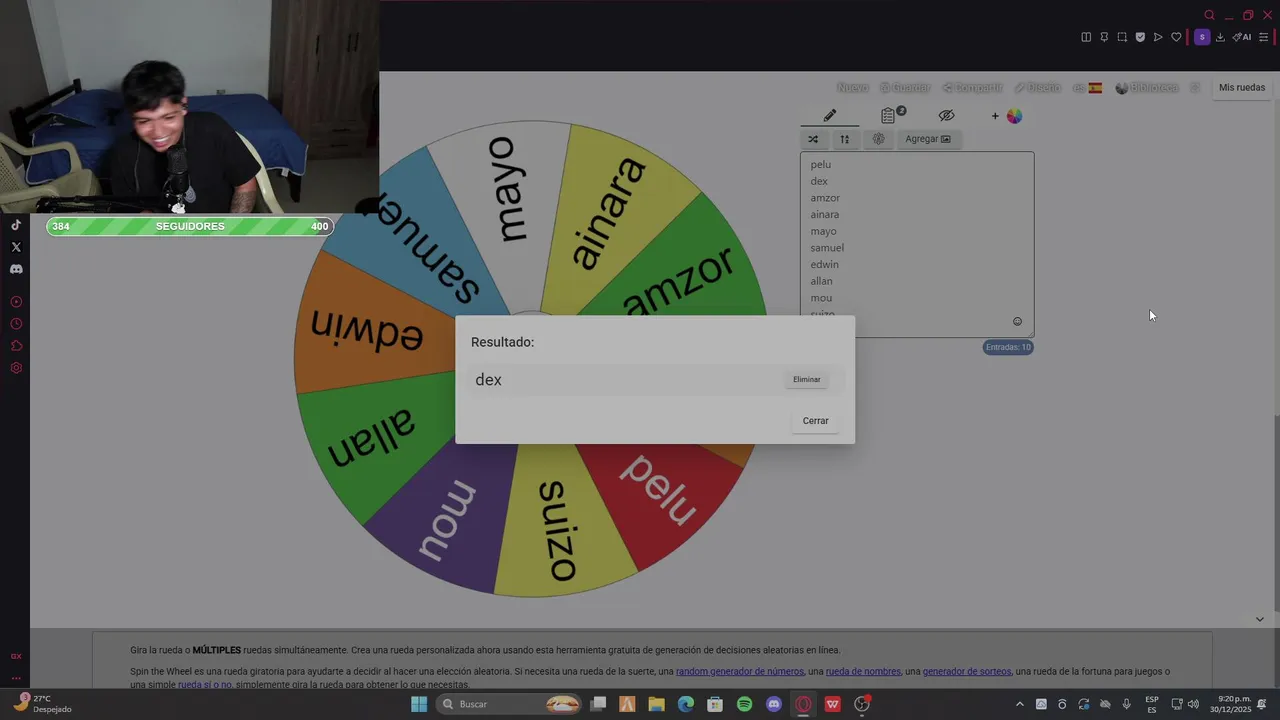Shuffle the entries list

[x=813, y=139]
